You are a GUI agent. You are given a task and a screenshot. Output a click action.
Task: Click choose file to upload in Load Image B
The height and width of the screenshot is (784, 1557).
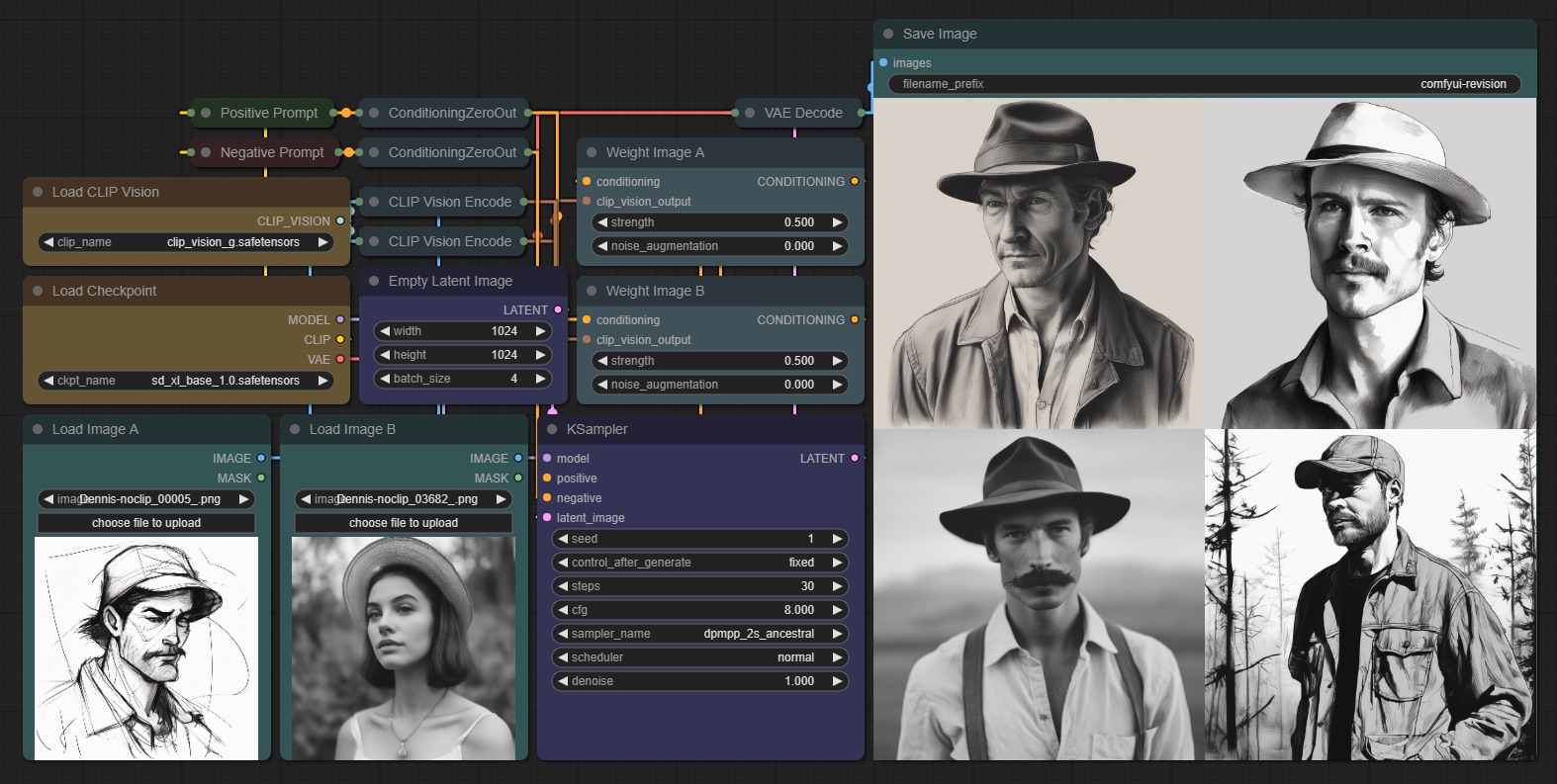point(404,523)
